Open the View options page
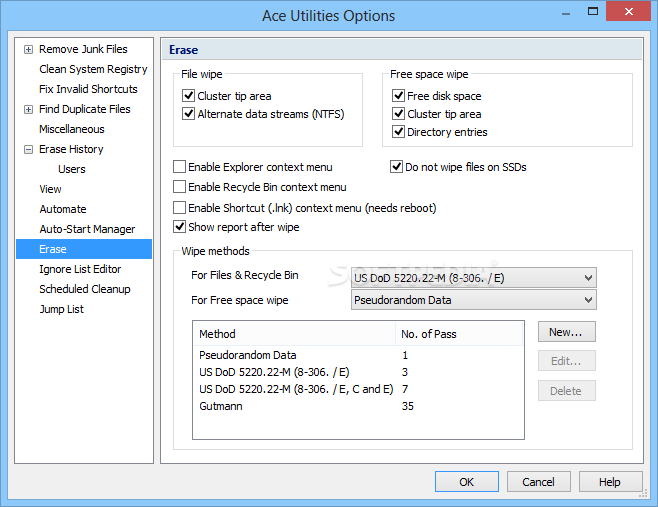The image size is (658, 507). point(50,189)
